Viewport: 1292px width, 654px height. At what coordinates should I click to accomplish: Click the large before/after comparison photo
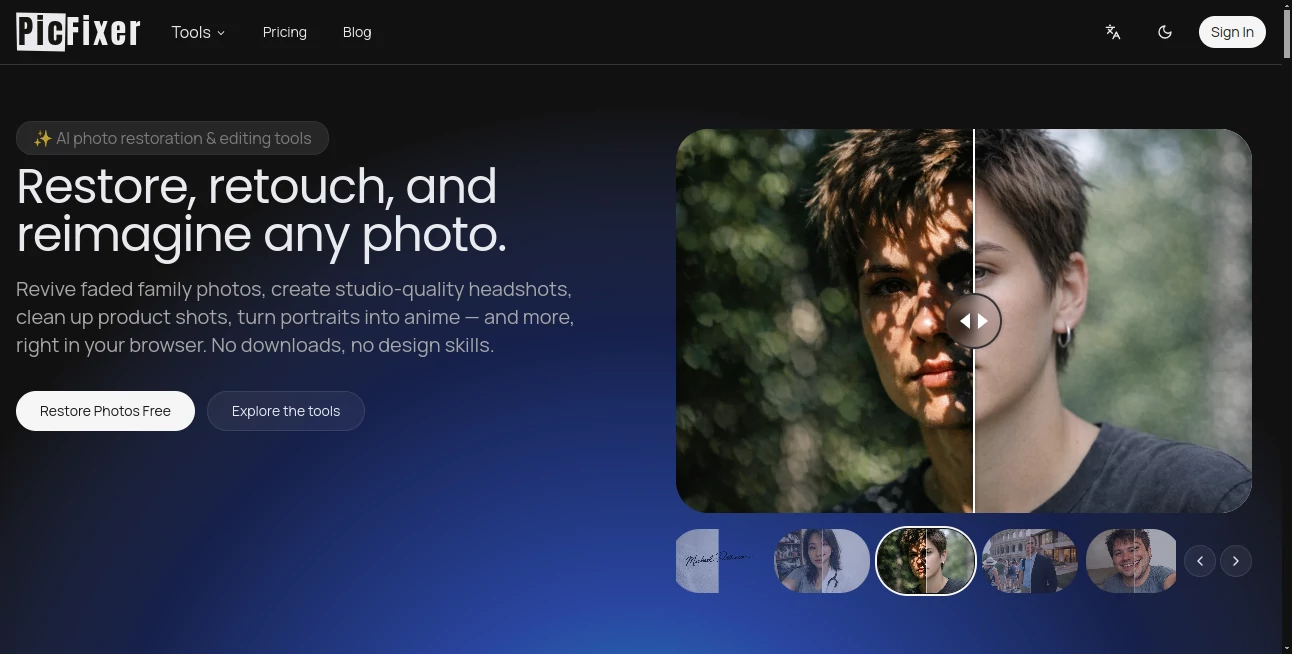click(964, 321)
